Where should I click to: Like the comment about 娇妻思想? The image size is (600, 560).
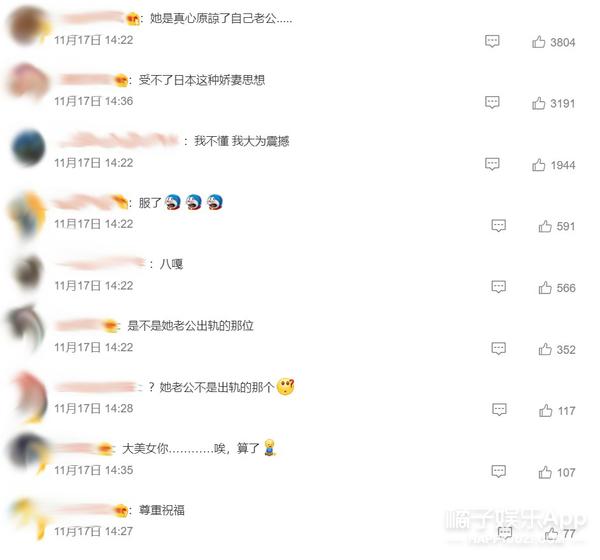(x=538, y=103)
